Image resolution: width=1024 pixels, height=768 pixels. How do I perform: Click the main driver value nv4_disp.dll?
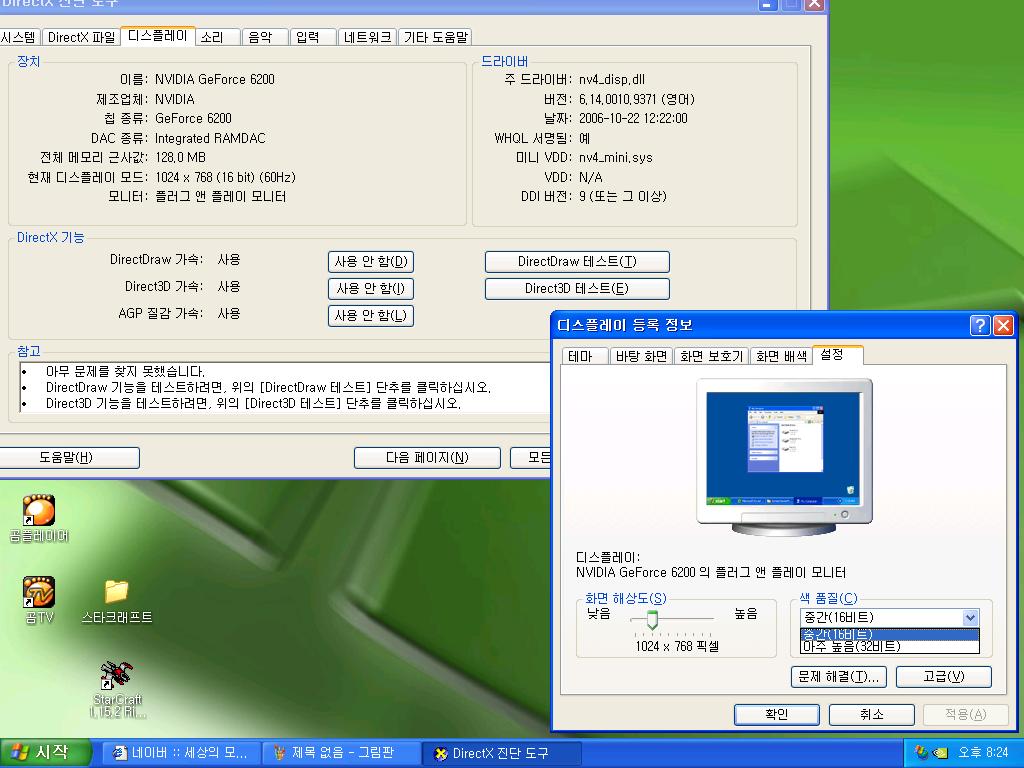click(x=612, y=80)
